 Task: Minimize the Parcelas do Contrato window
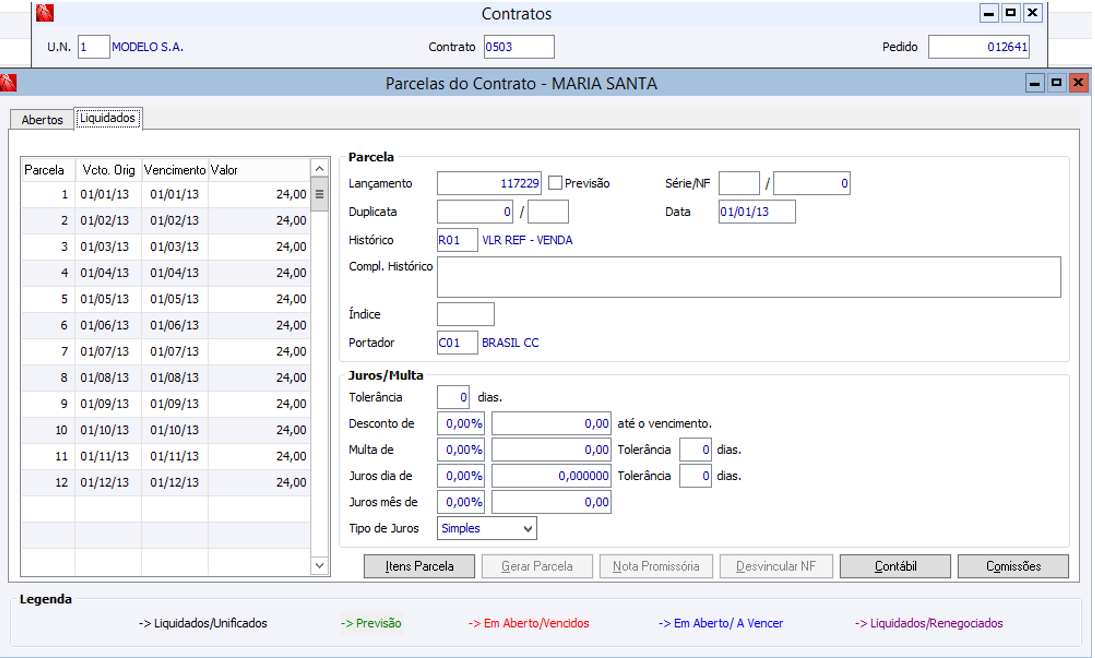[x=1035, y=84]
